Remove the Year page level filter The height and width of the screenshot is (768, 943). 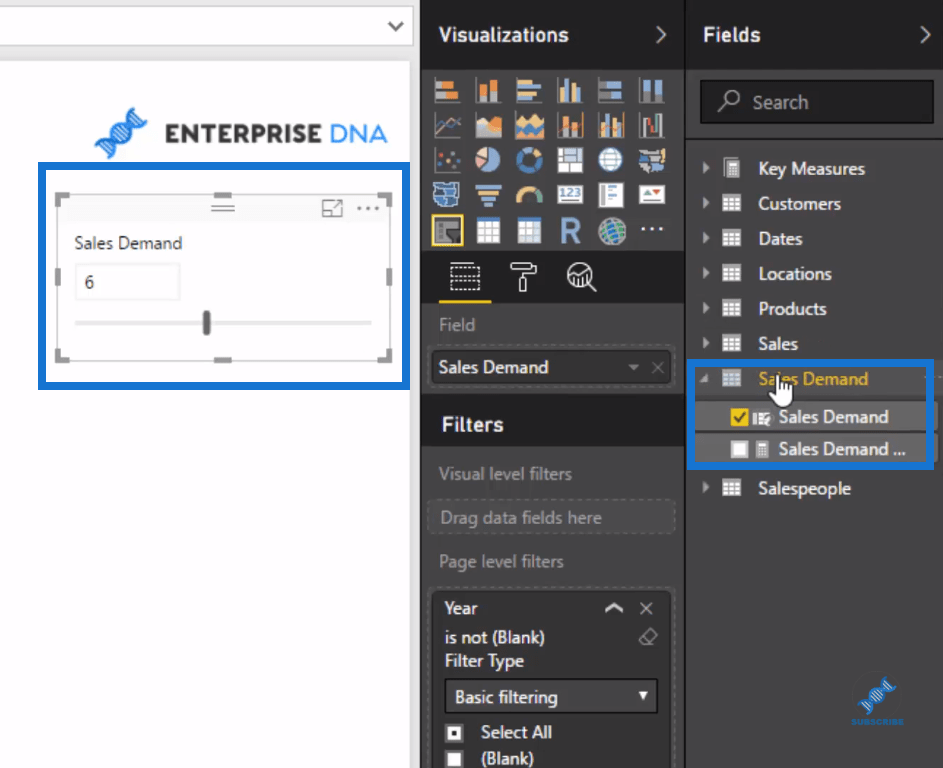pos(647,608)
